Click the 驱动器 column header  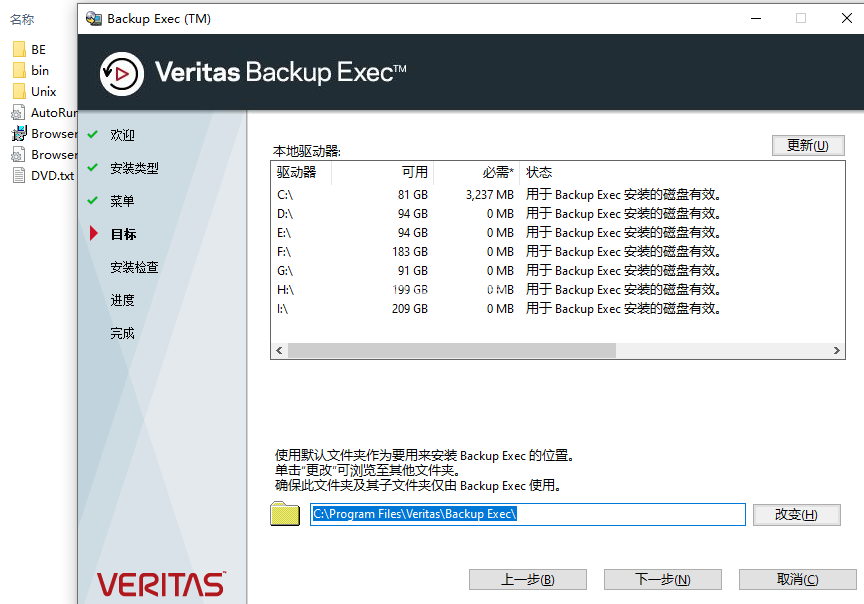(301, 172)
